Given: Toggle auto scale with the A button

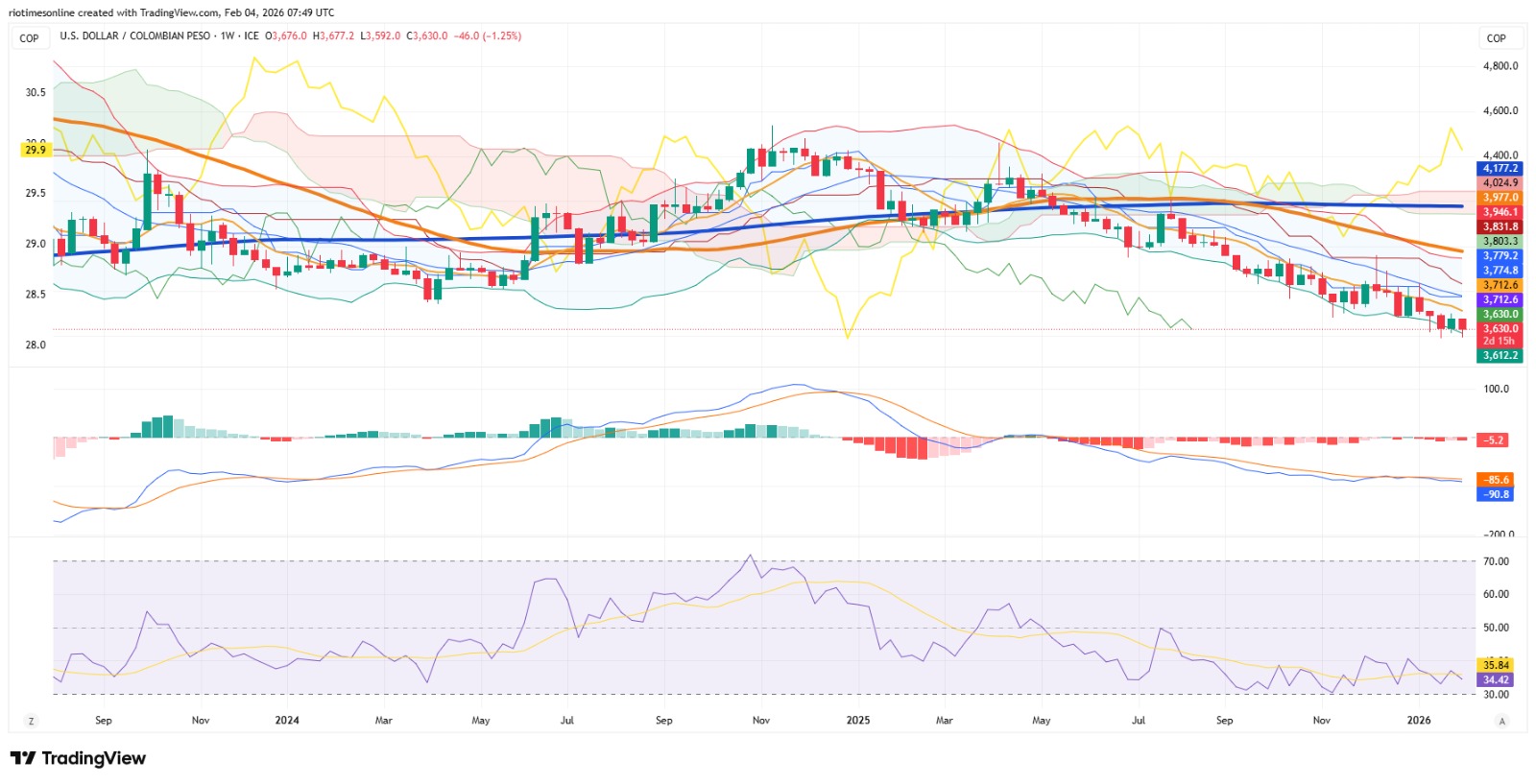Looking at the screenshot, I should coord(1502,721).
